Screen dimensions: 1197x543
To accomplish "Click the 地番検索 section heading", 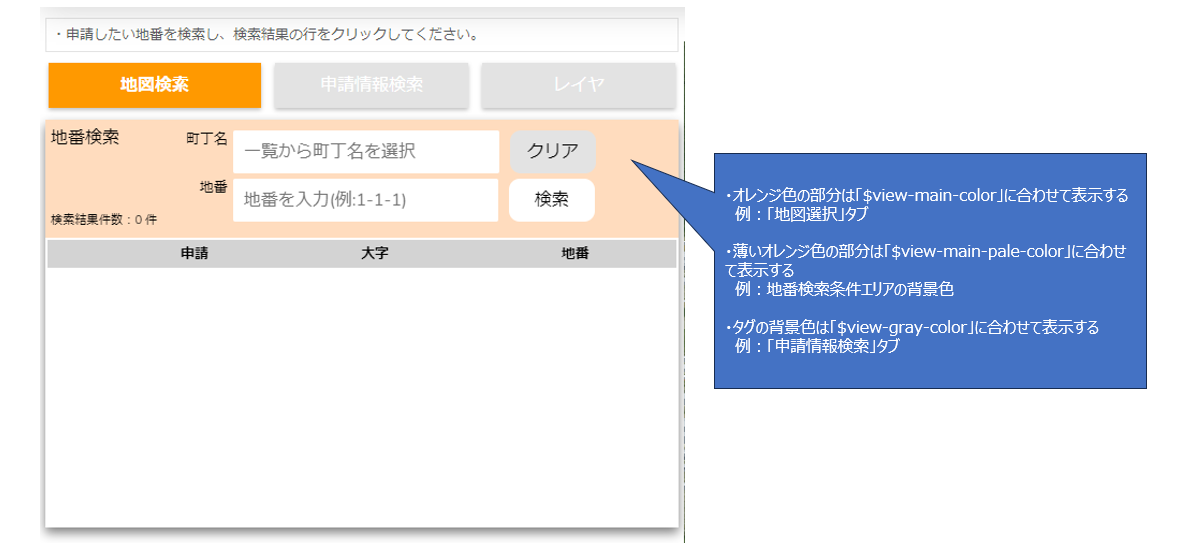I will [85, 138].
